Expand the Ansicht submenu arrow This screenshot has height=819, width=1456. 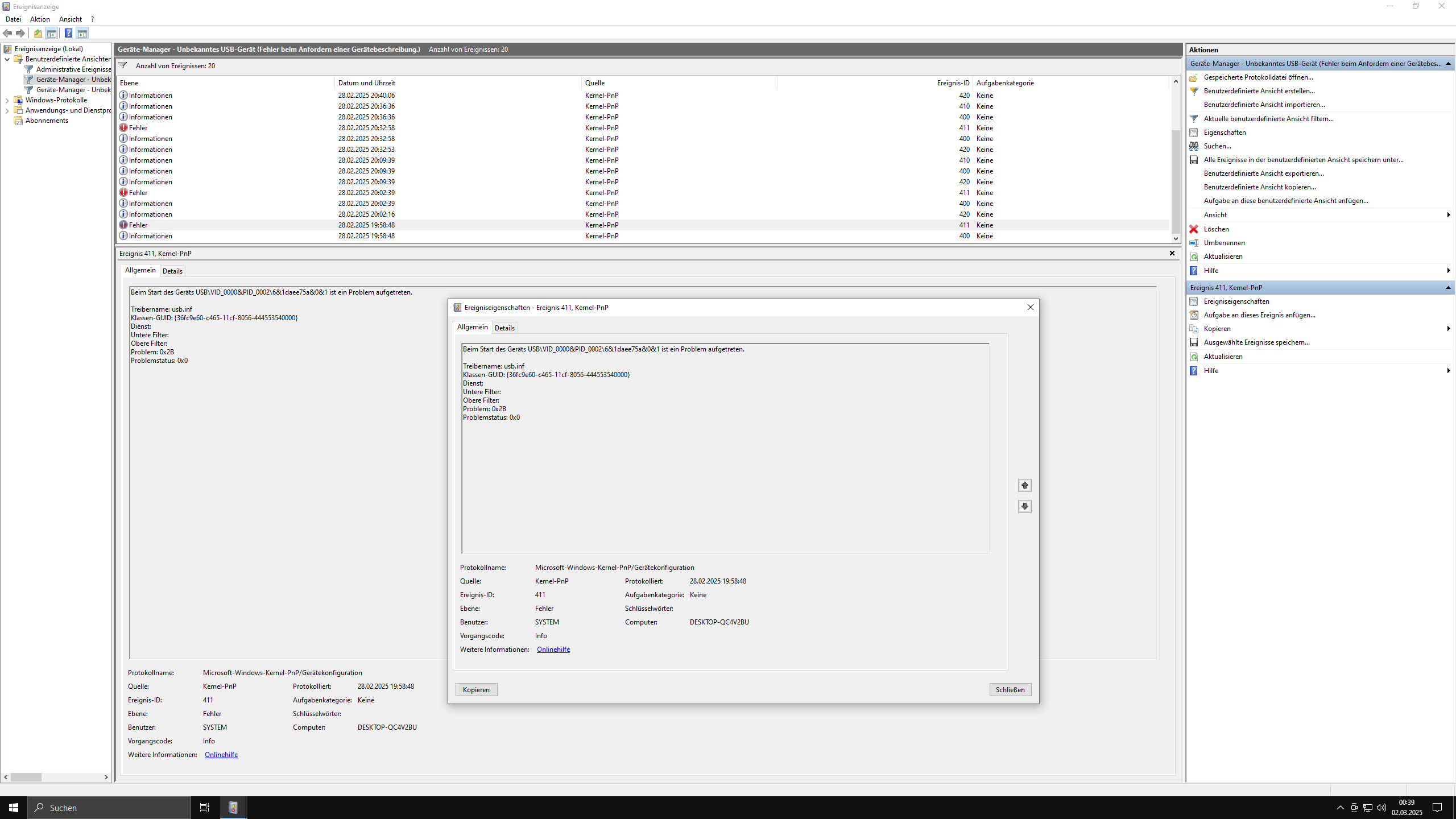point(1448,215)
